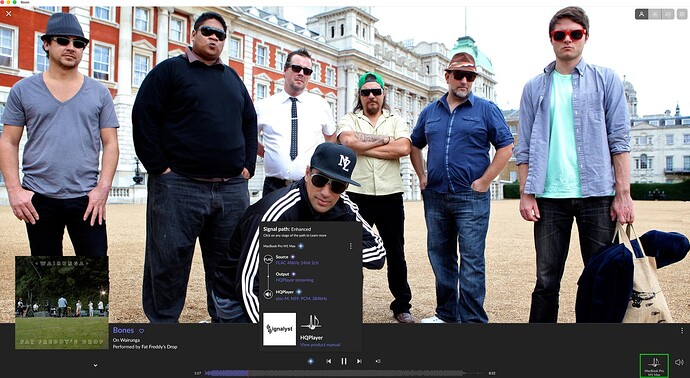This screenshot has height=378, width=690.
Task: Click the Signalyst logo tile
Action: (279, 329)
